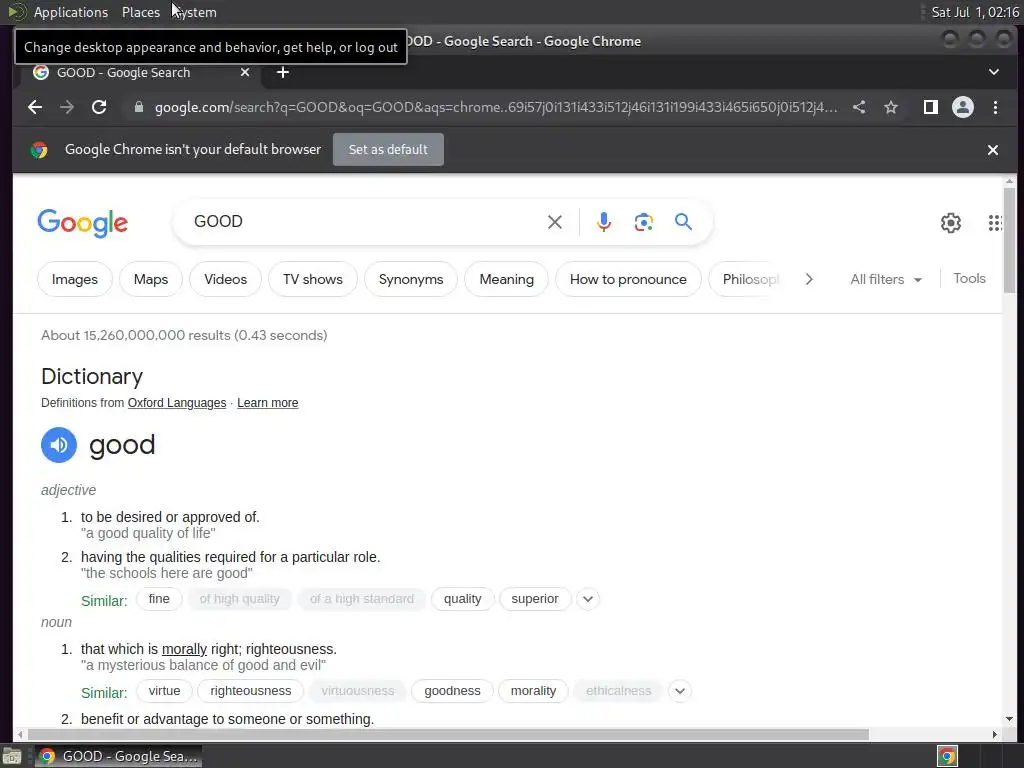This screenshot has width=1024, height=768.
Task: Dismiss the default browser infobar
Action: point(993,150)
